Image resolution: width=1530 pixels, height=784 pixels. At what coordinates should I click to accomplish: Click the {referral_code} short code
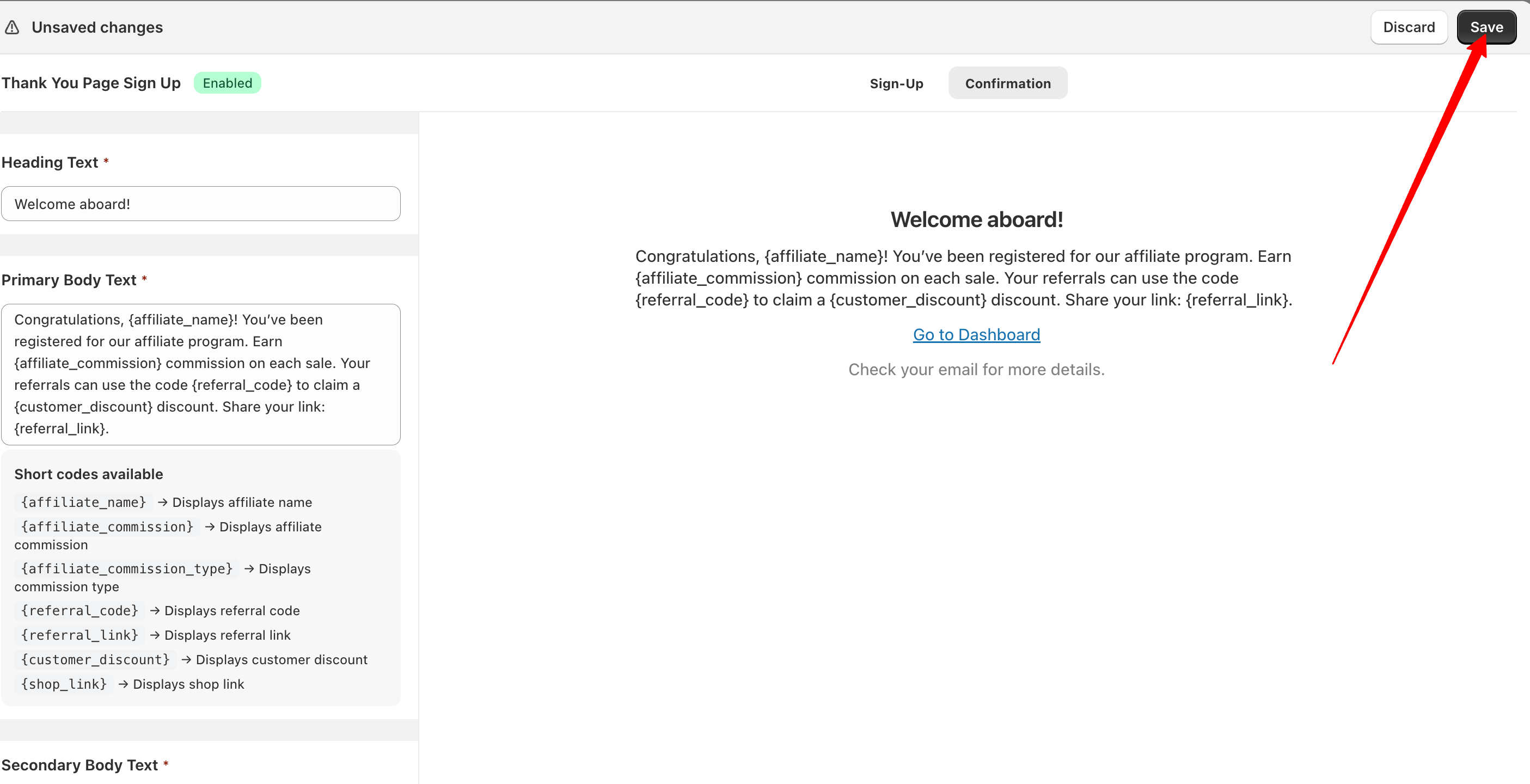click(x=79, y=610)
